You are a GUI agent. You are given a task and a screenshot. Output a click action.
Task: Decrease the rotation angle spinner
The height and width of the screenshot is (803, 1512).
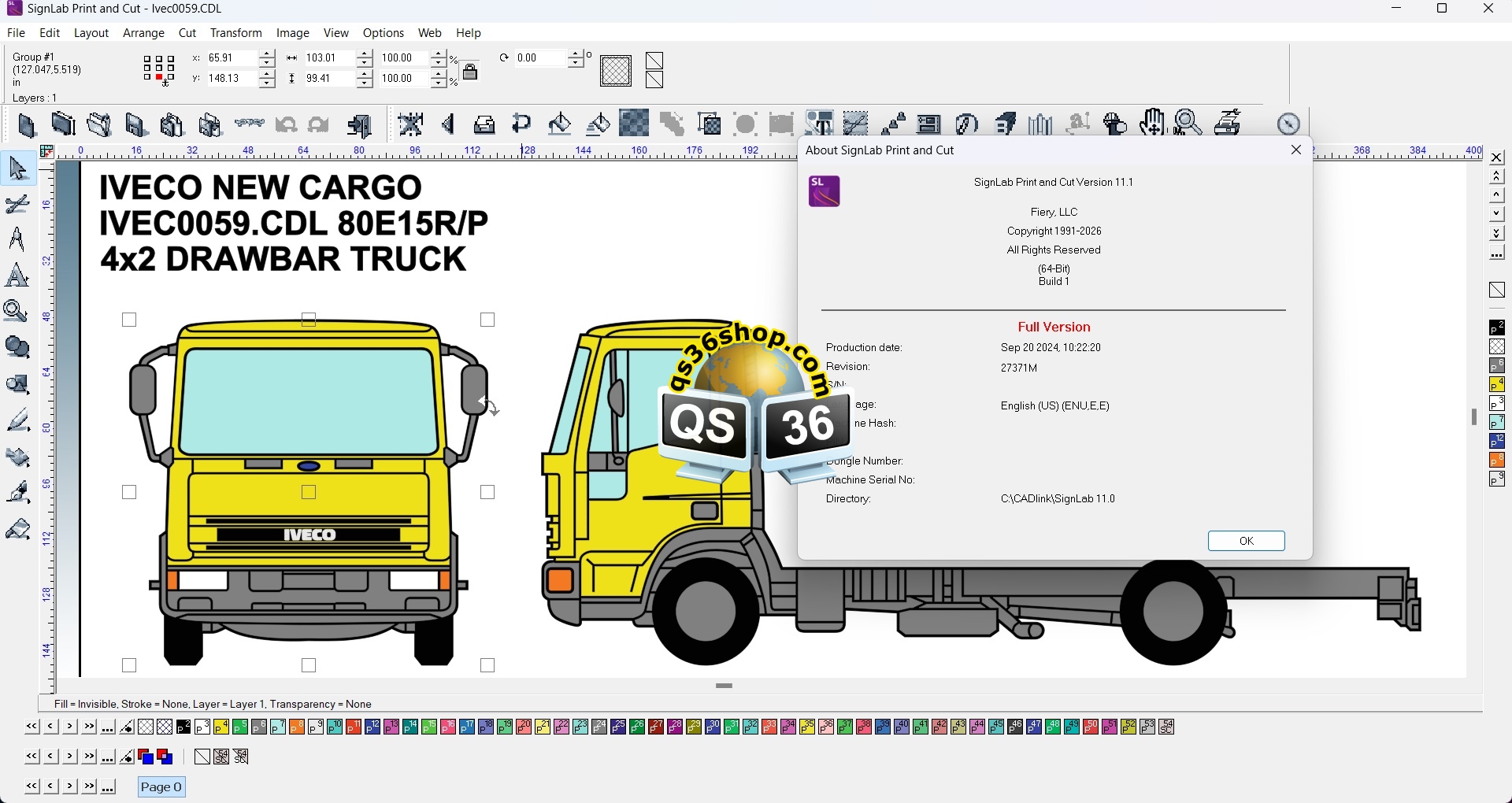(x=576, y=63)
